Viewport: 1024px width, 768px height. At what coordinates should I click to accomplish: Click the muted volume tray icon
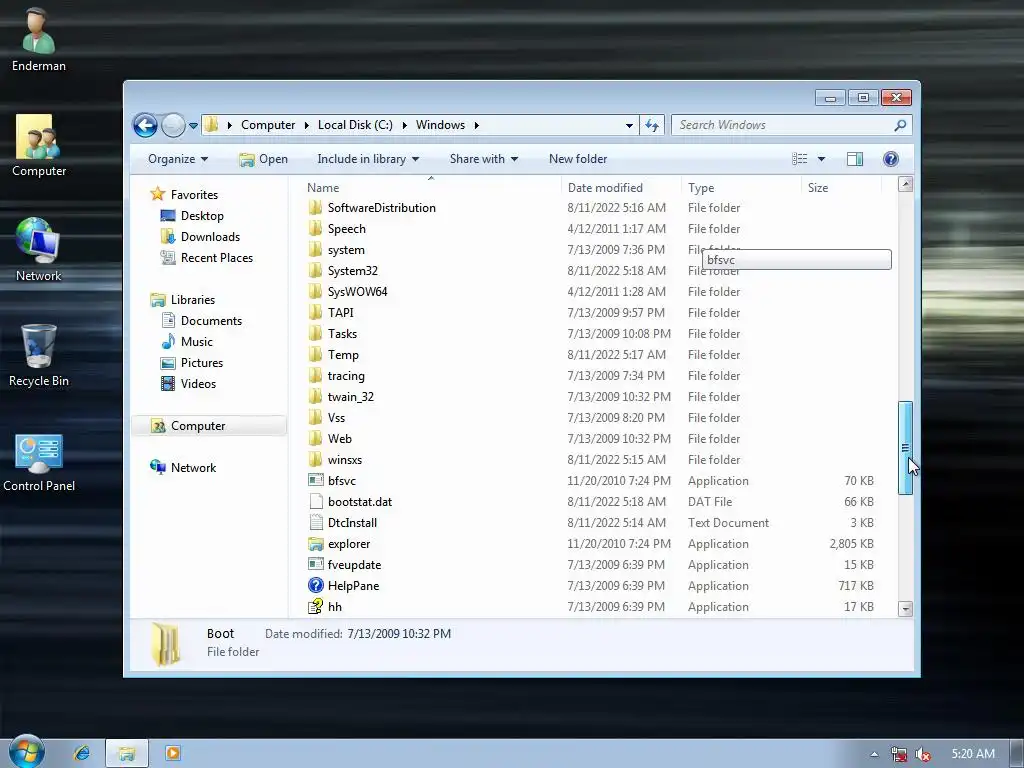(922, 754)
